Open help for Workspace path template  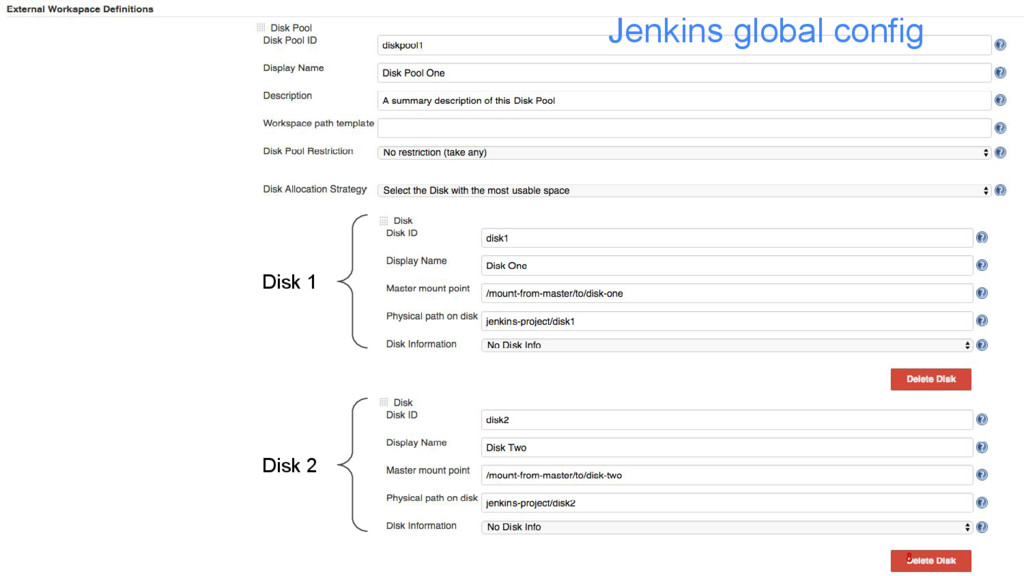coord(1000,128)
